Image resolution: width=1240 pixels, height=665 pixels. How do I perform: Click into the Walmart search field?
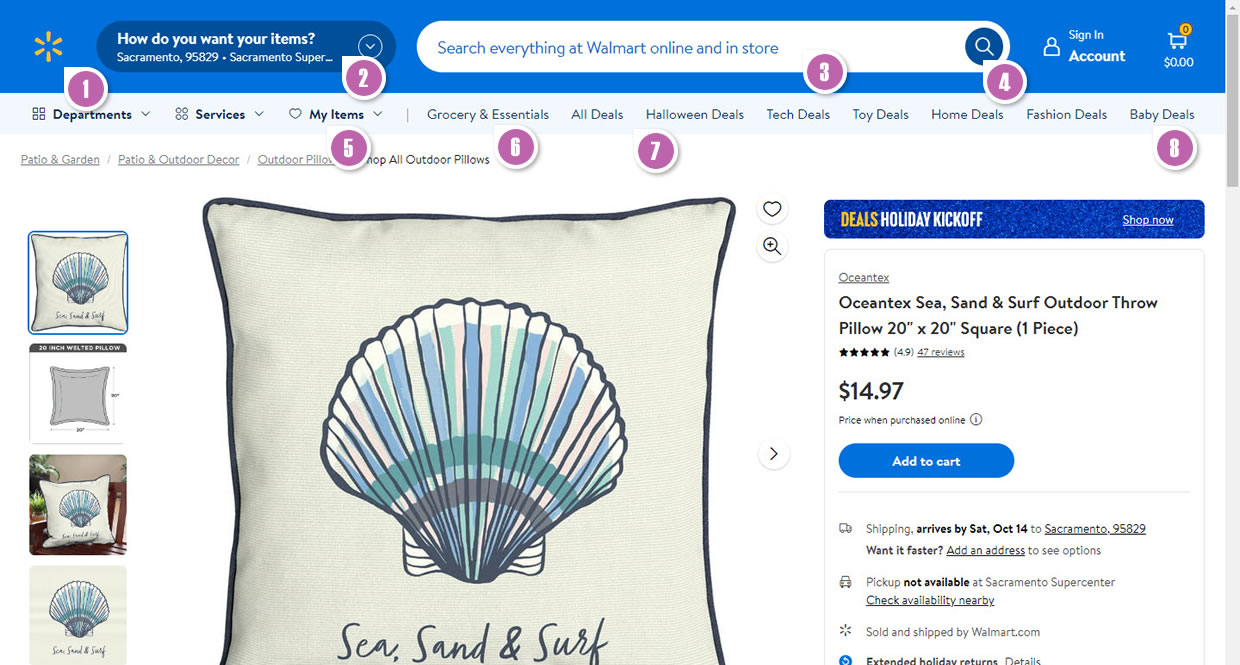(680, 48)
